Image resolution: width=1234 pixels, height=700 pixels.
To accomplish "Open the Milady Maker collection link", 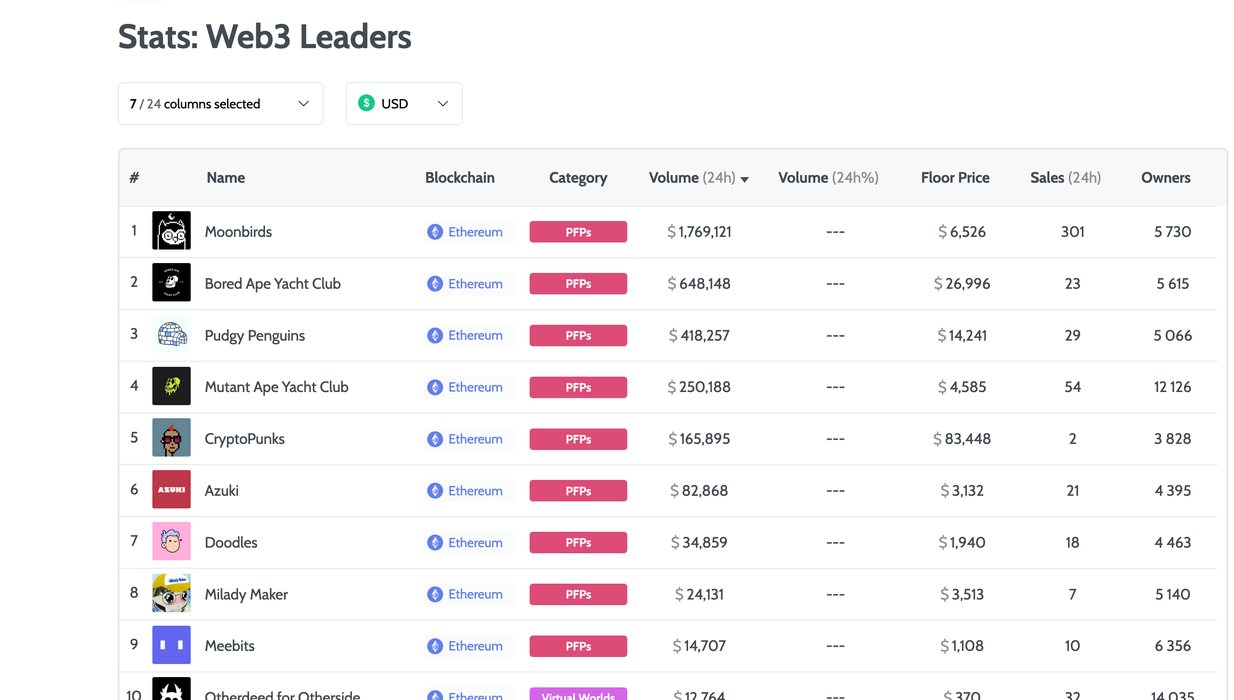I will click(246, 594).
